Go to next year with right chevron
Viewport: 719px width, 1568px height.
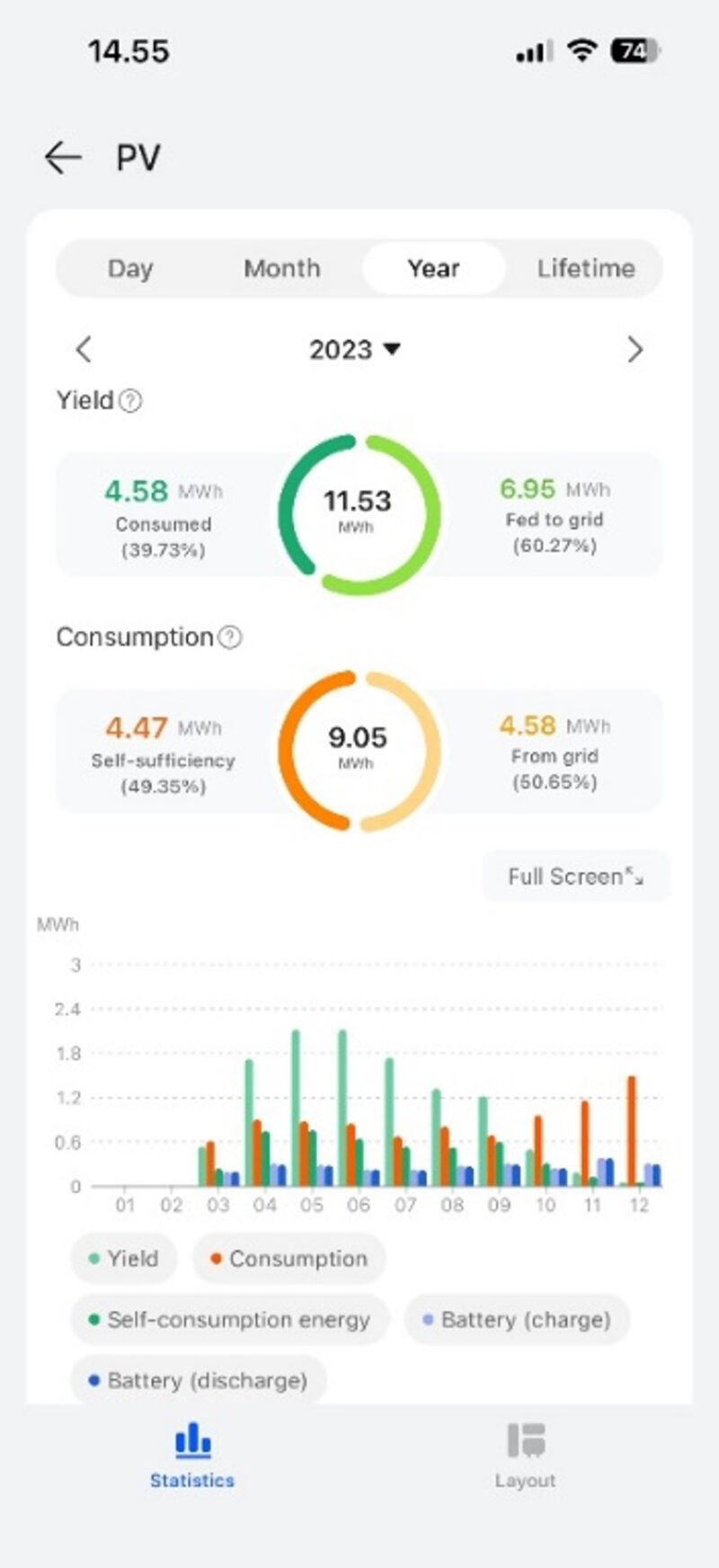(x=635, y=350)
